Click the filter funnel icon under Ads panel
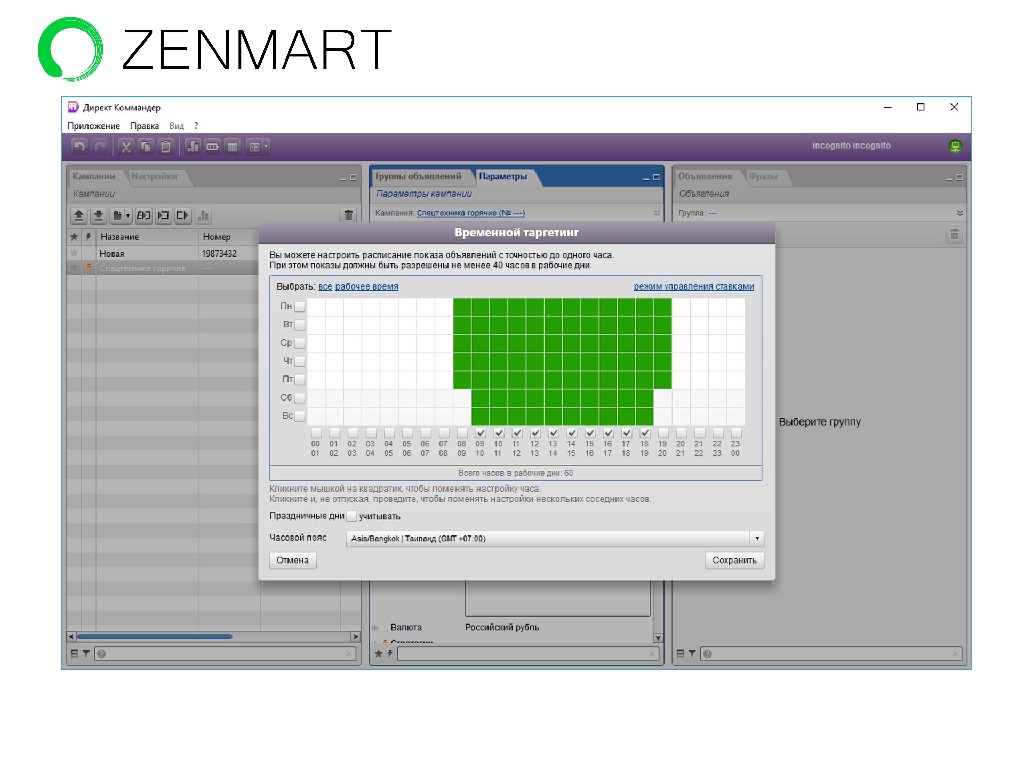 692,653
